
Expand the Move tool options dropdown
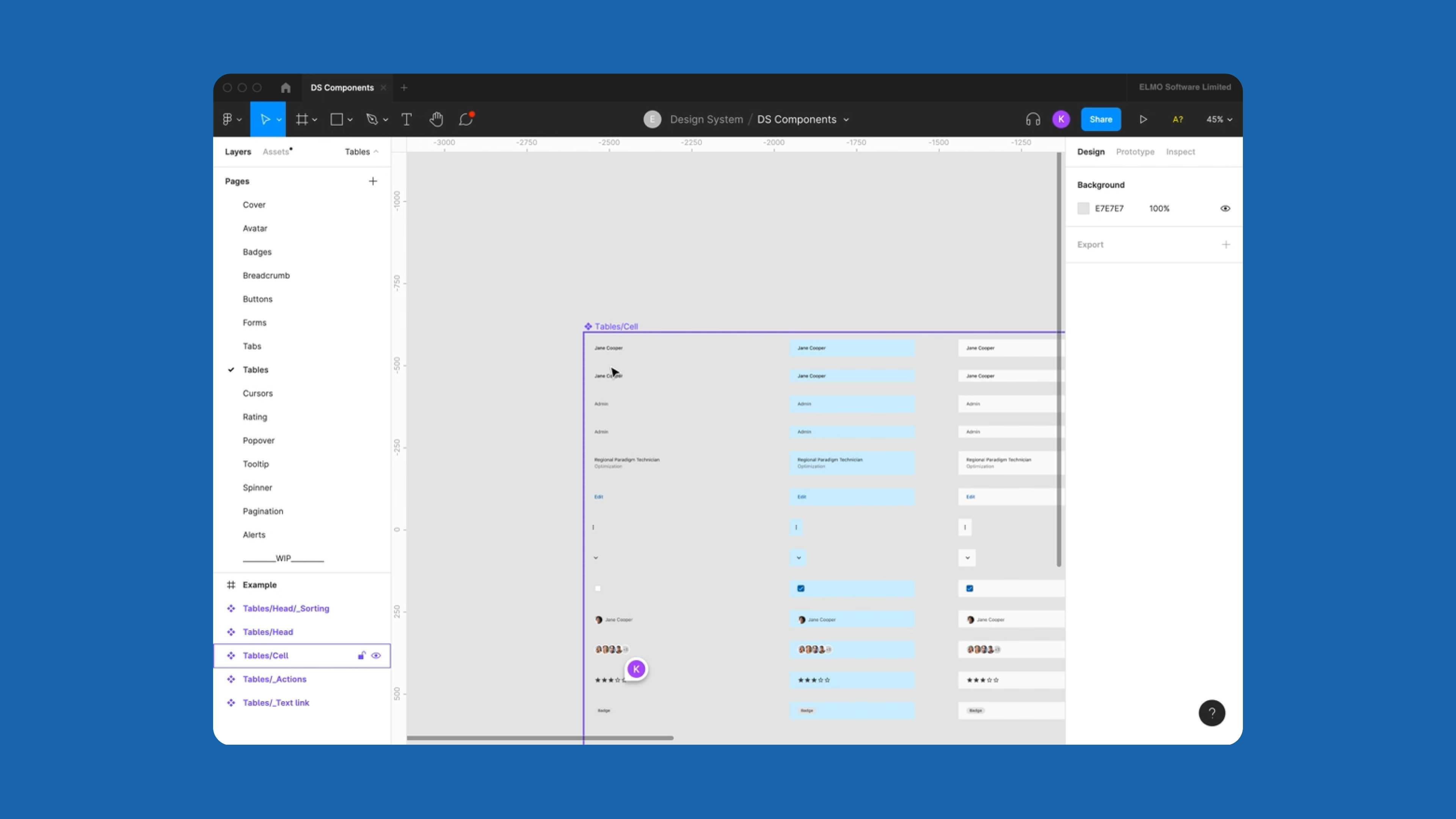click(279, 120)
